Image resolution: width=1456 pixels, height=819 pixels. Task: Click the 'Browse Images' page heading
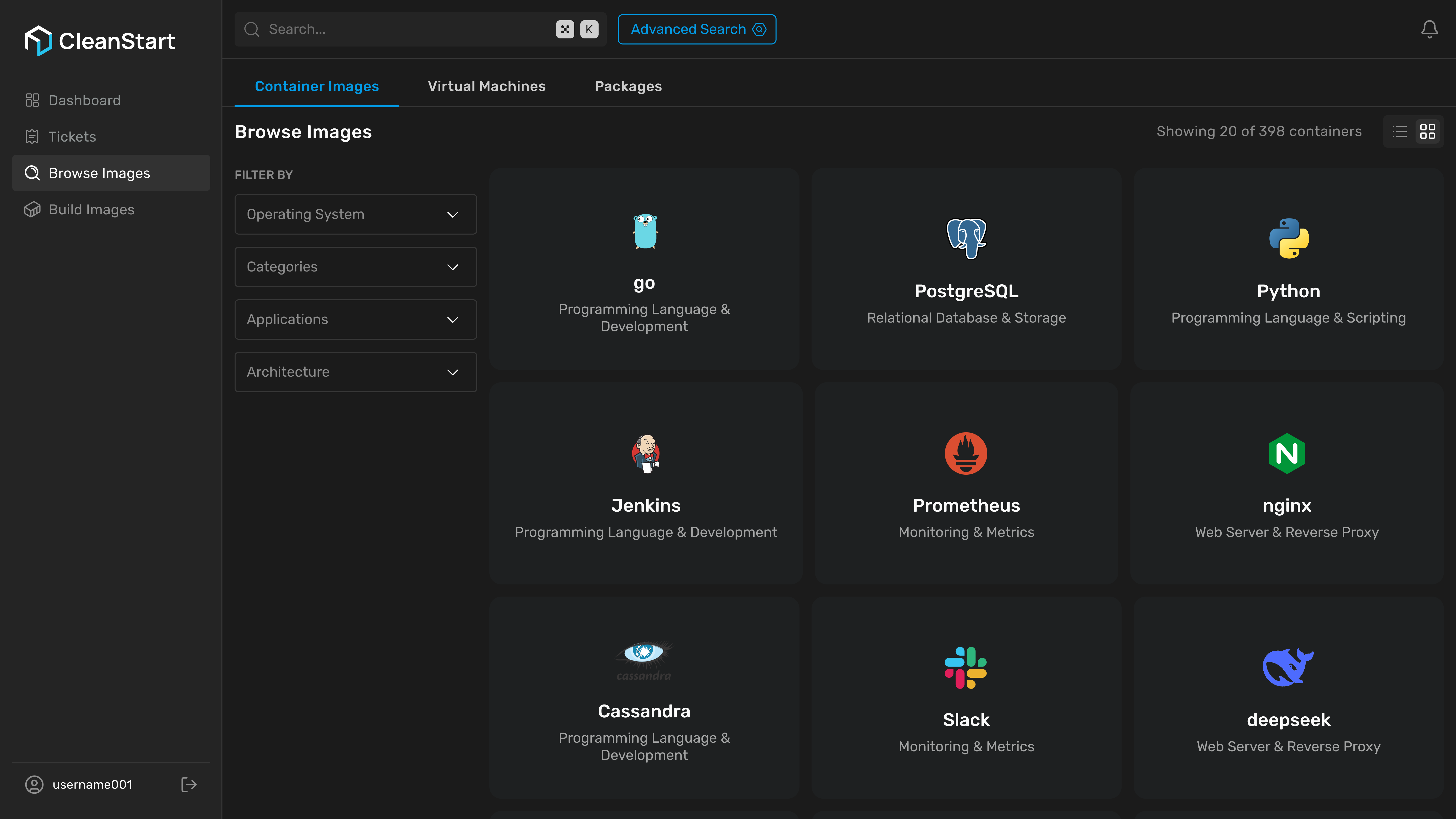pos(304,132)
